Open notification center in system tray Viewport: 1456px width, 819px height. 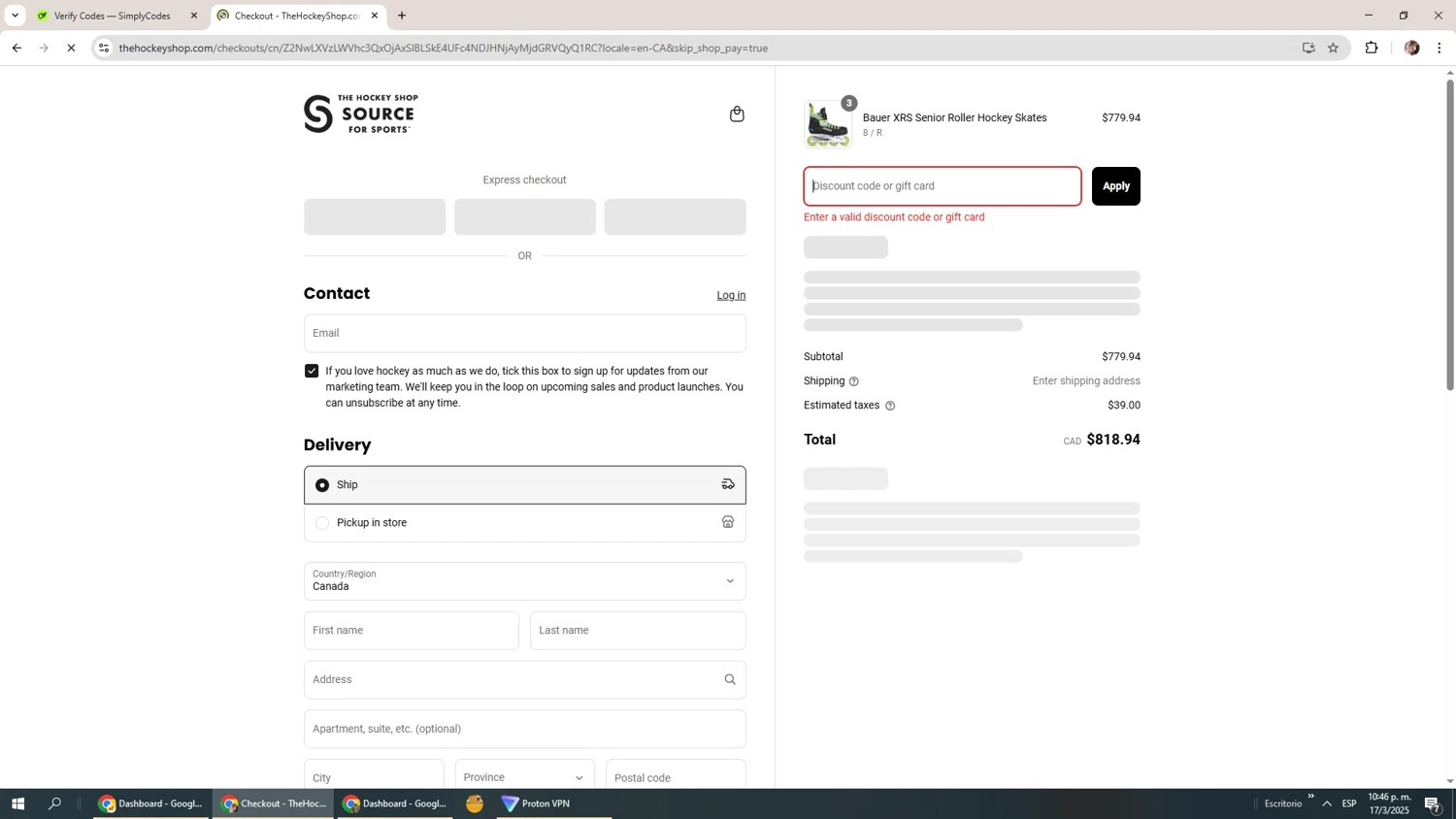(x=1433, y=803)
